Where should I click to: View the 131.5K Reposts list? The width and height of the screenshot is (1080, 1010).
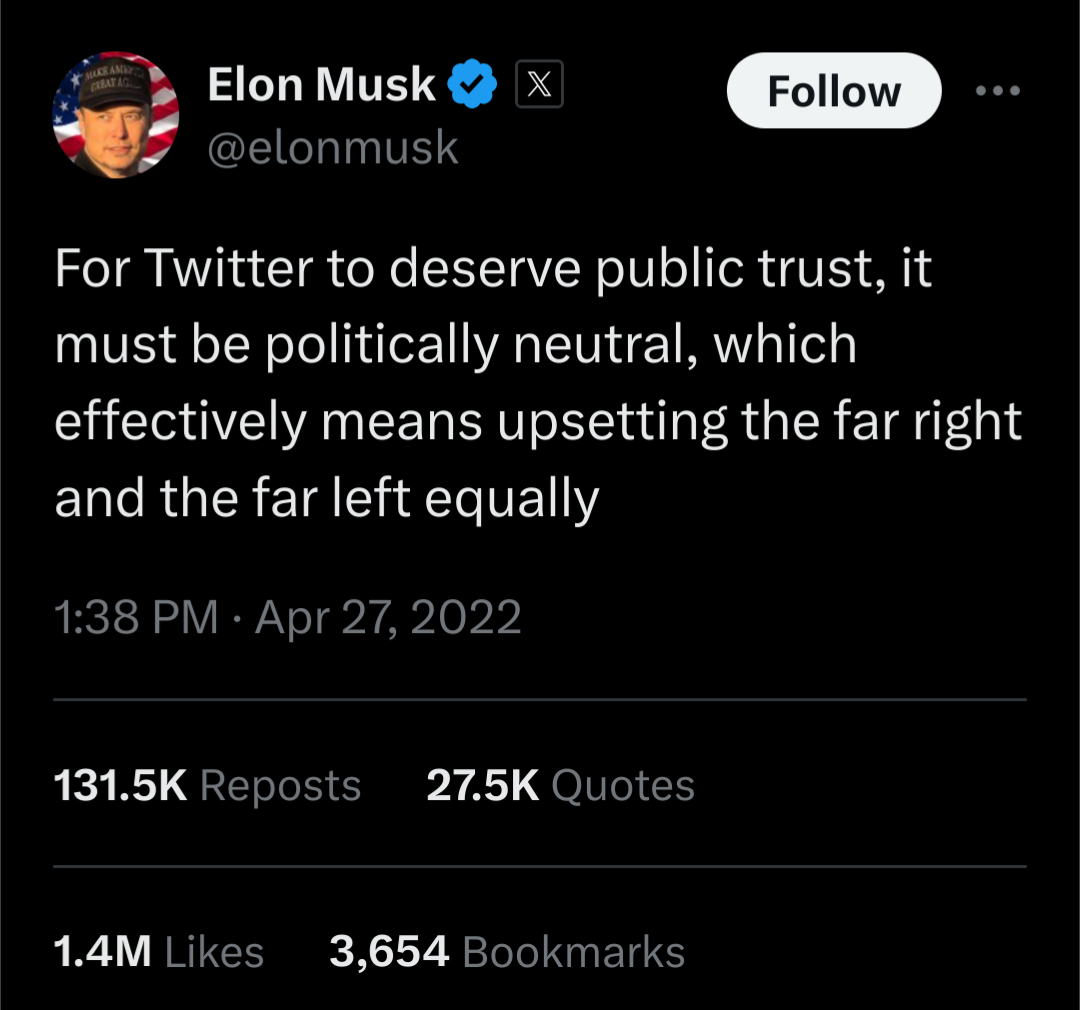coord(206,785)
